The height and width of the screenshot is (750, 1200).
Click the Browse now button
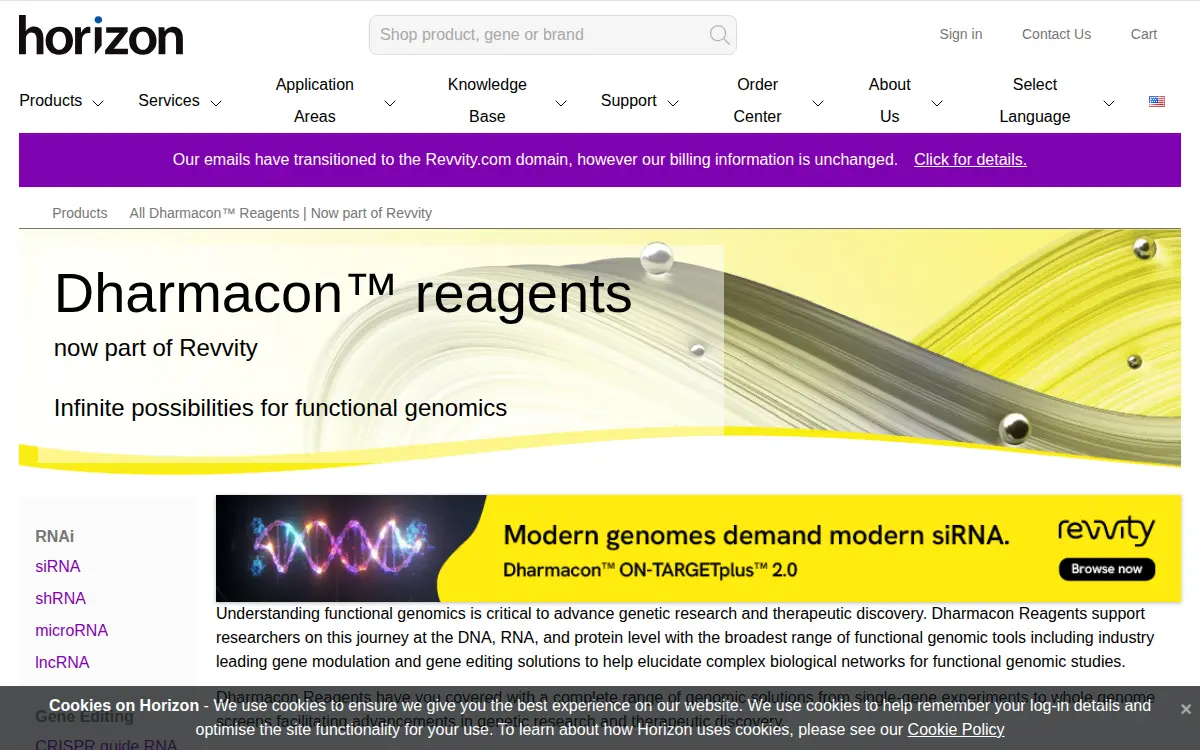(x=1107, y=569)
